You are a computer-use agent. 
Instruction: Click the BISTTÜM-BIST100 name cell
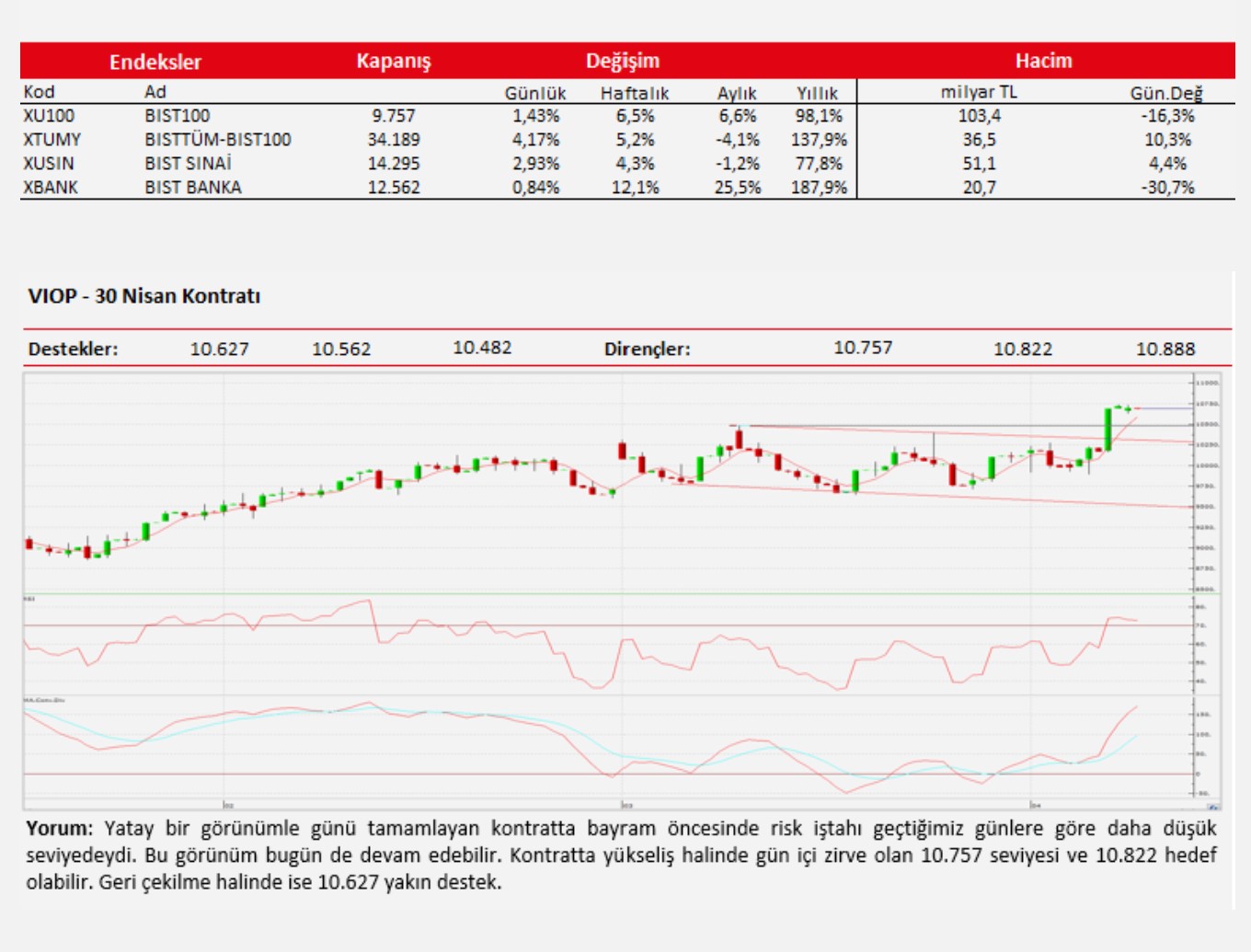[218, 140]
